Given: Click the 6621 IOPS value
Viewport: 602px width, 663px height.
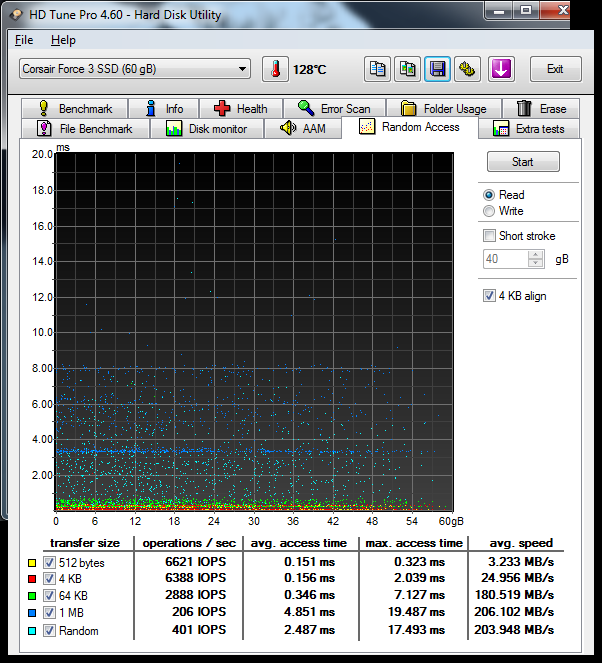Looking at the screenshot, I should coord(195,562).
